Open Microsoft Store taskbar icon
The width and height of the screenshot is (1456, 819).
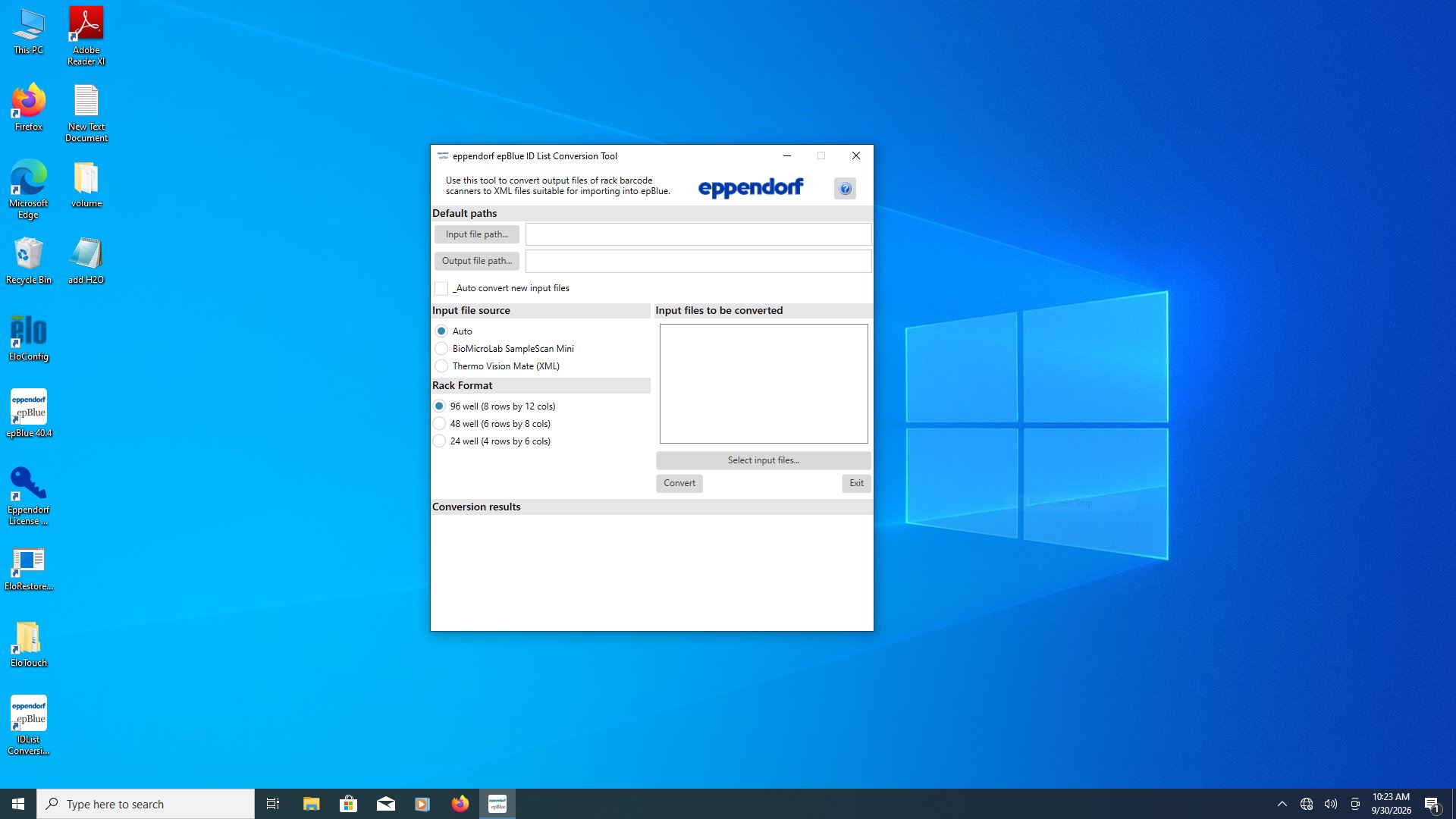point(348,804)
